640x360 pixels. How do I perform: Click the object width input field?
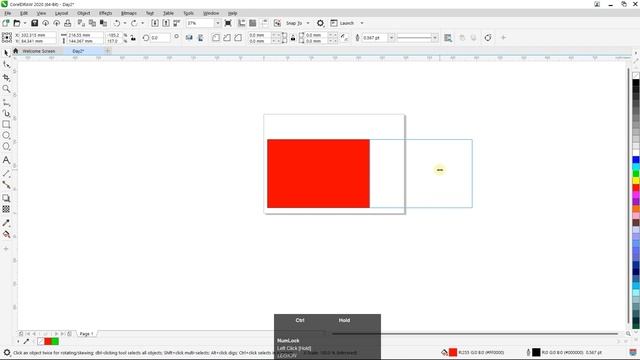(x=85, y=35)
